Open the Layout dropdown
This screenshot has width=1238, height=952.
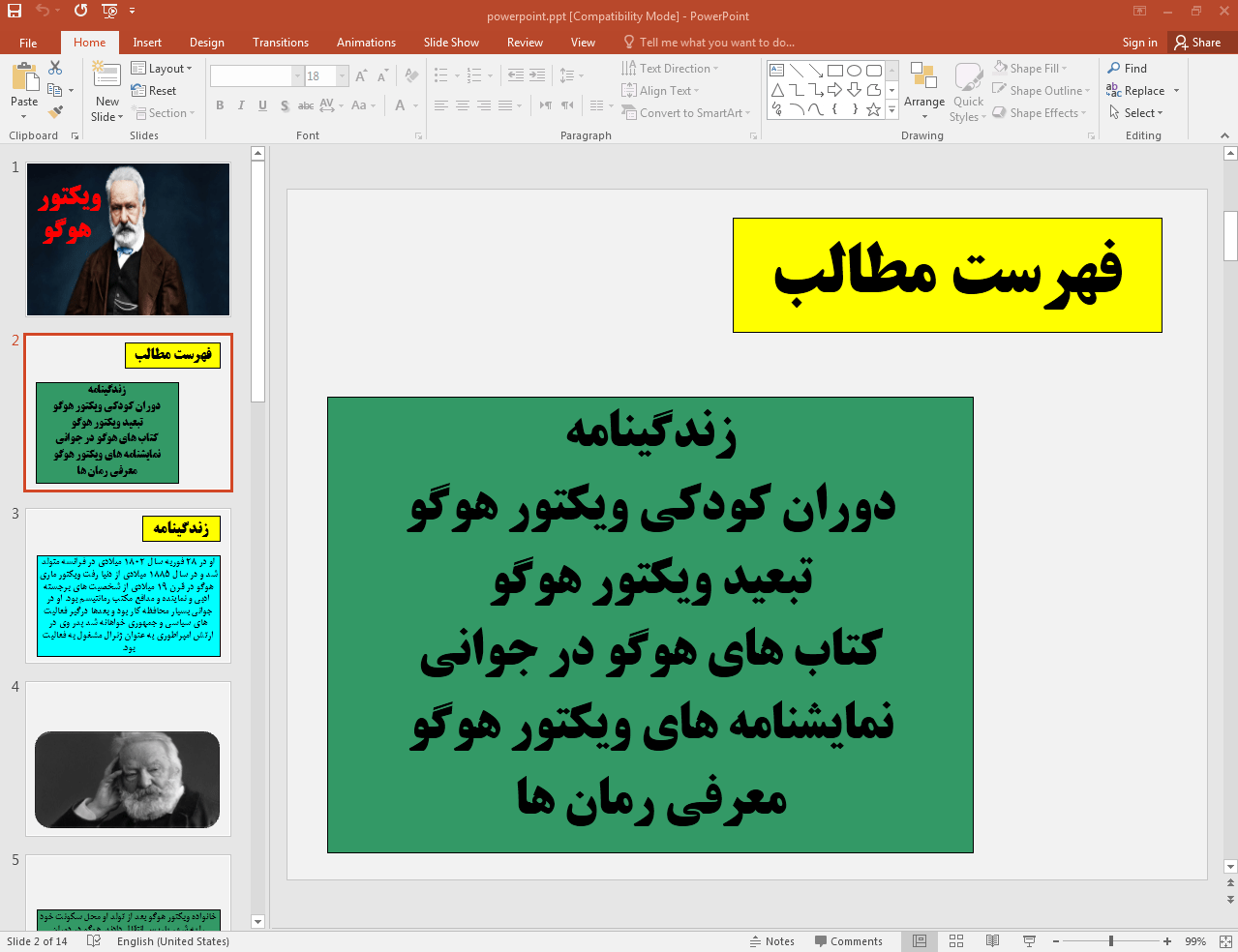click(x=162, y=69)
